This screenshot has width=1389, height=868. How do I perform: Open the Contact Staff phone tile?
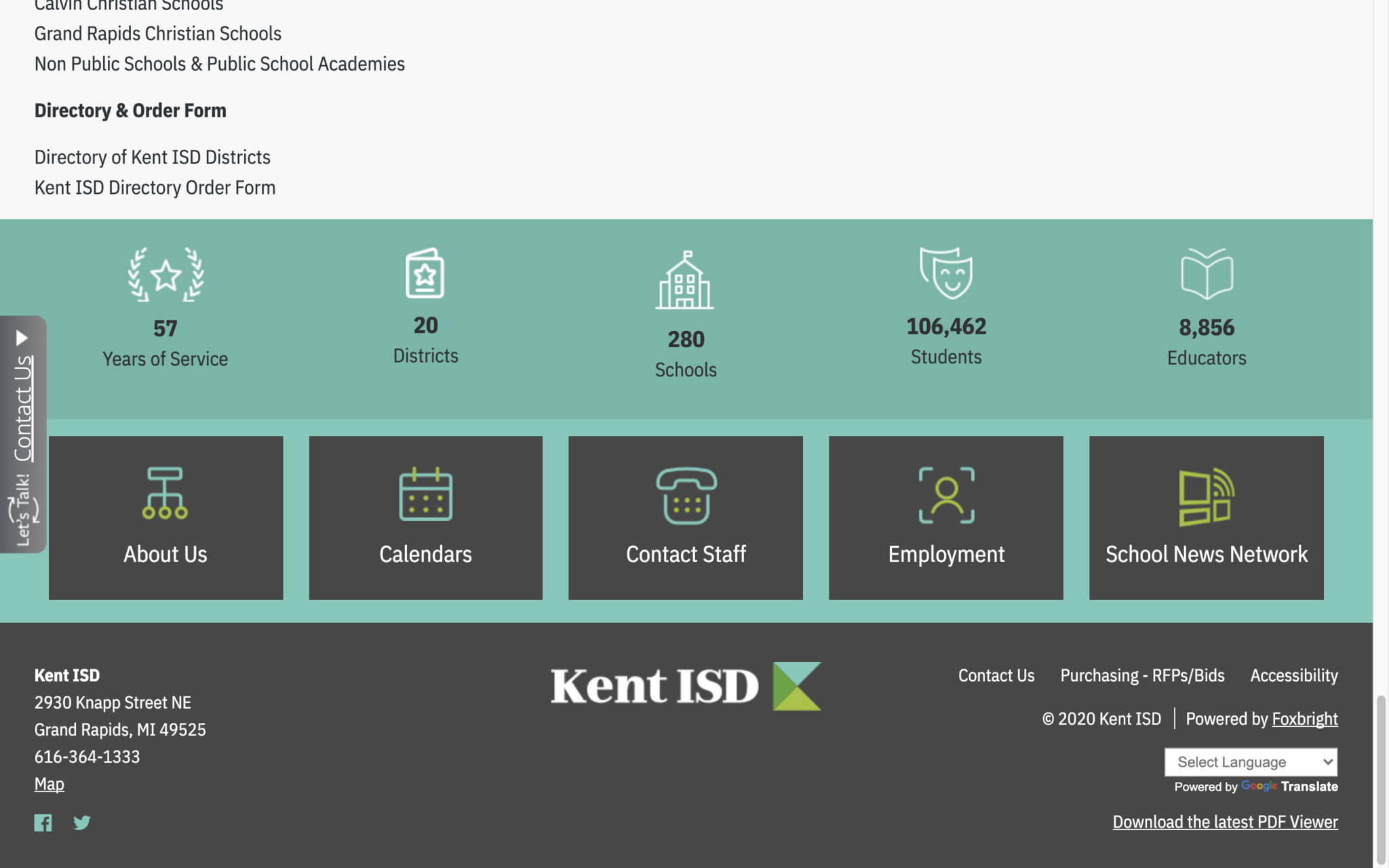click(x=685, y=517)
